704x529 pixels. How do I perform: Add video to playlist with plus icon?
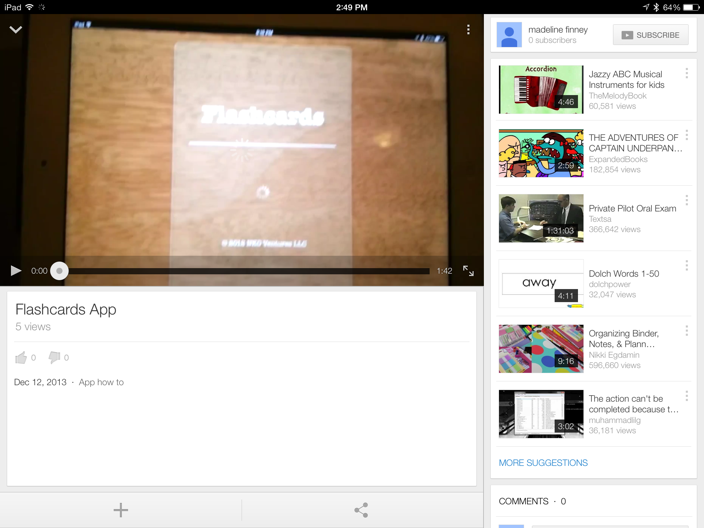(121, 510)
